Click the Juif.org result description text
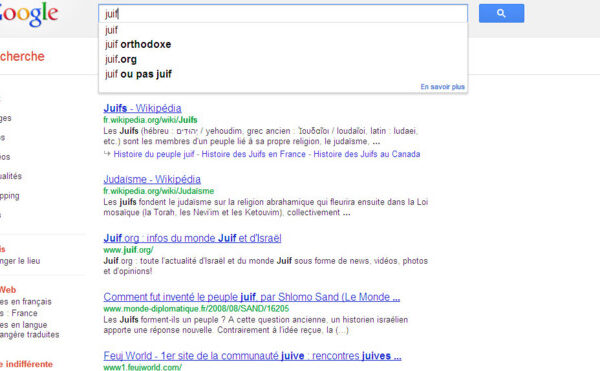 (x=266, y=266)
